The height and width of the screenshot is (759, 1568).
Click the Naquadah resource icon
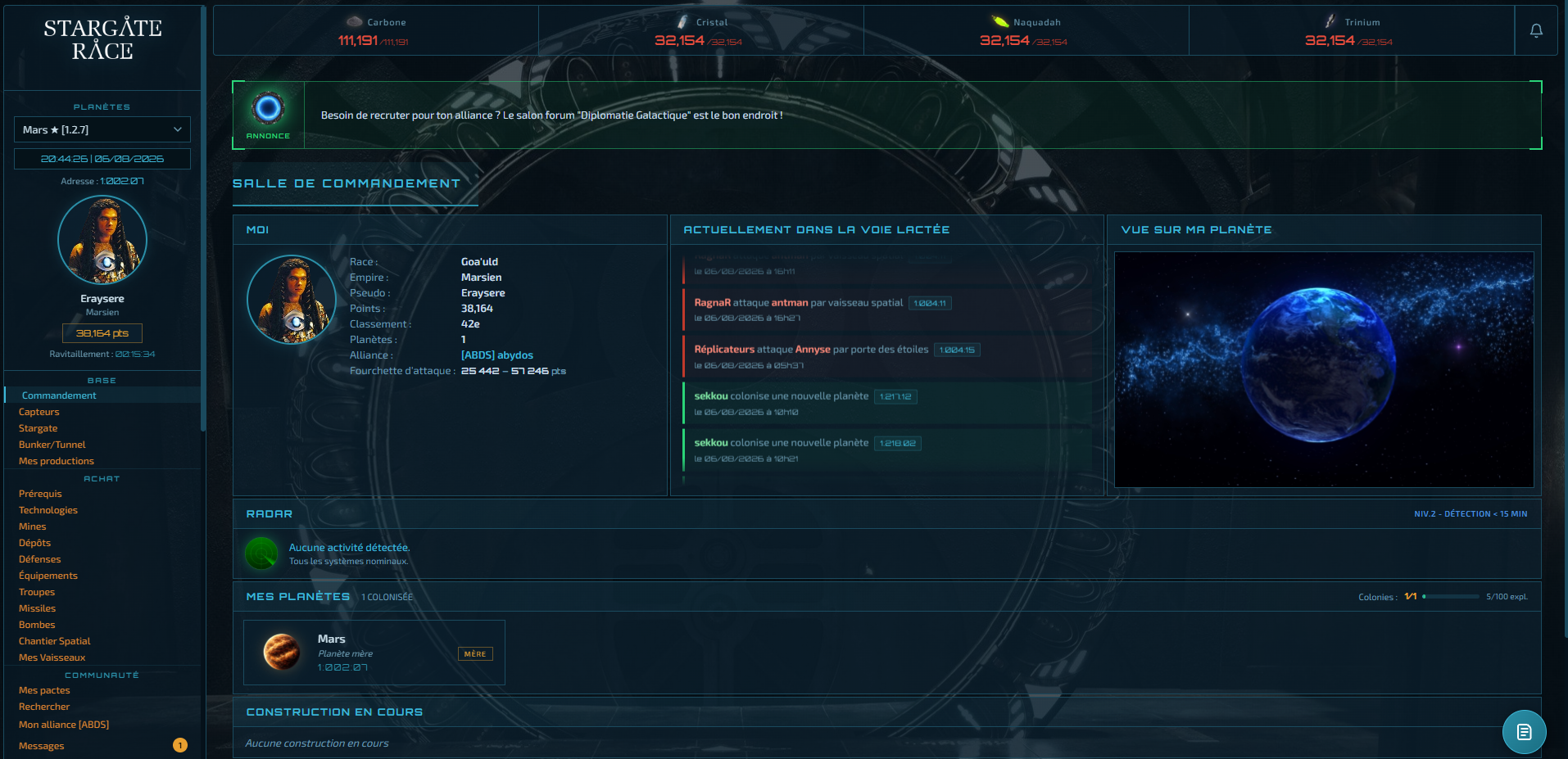999,21
